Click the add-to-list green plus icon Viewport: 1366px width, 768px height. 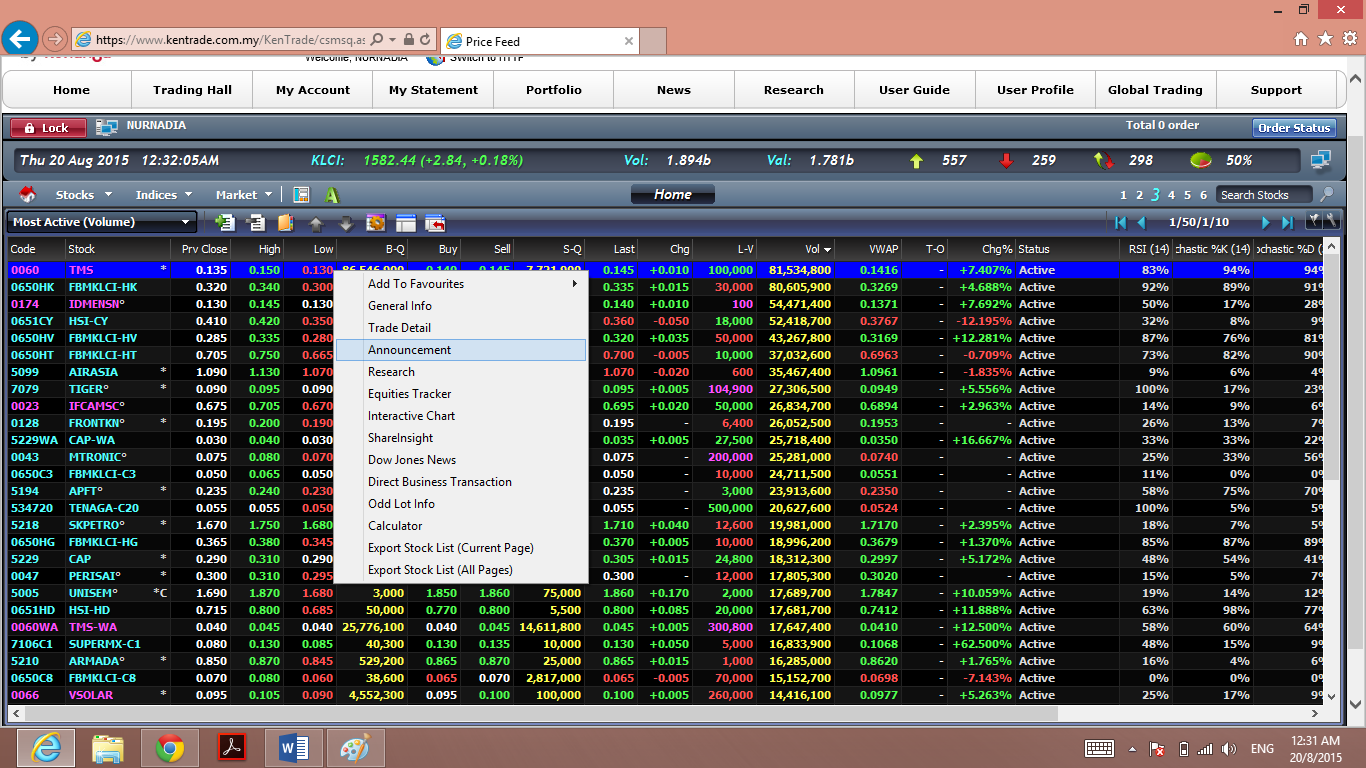[225, 223]
